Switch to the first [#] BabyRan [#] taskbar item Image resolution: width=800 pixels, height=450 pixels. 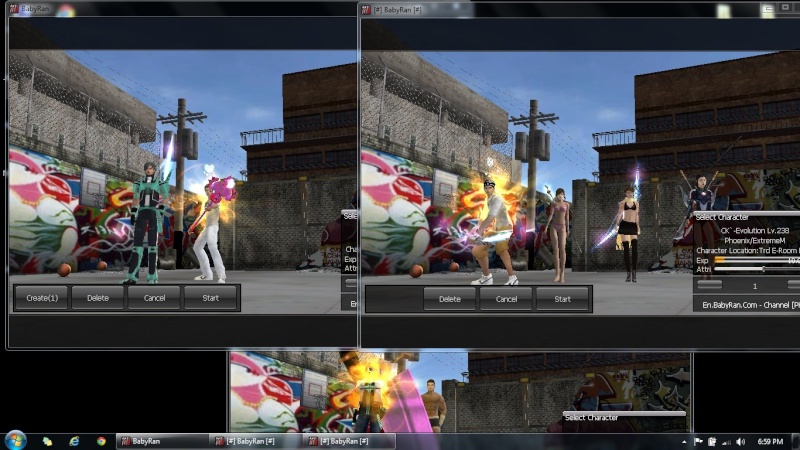coord(255,441)
